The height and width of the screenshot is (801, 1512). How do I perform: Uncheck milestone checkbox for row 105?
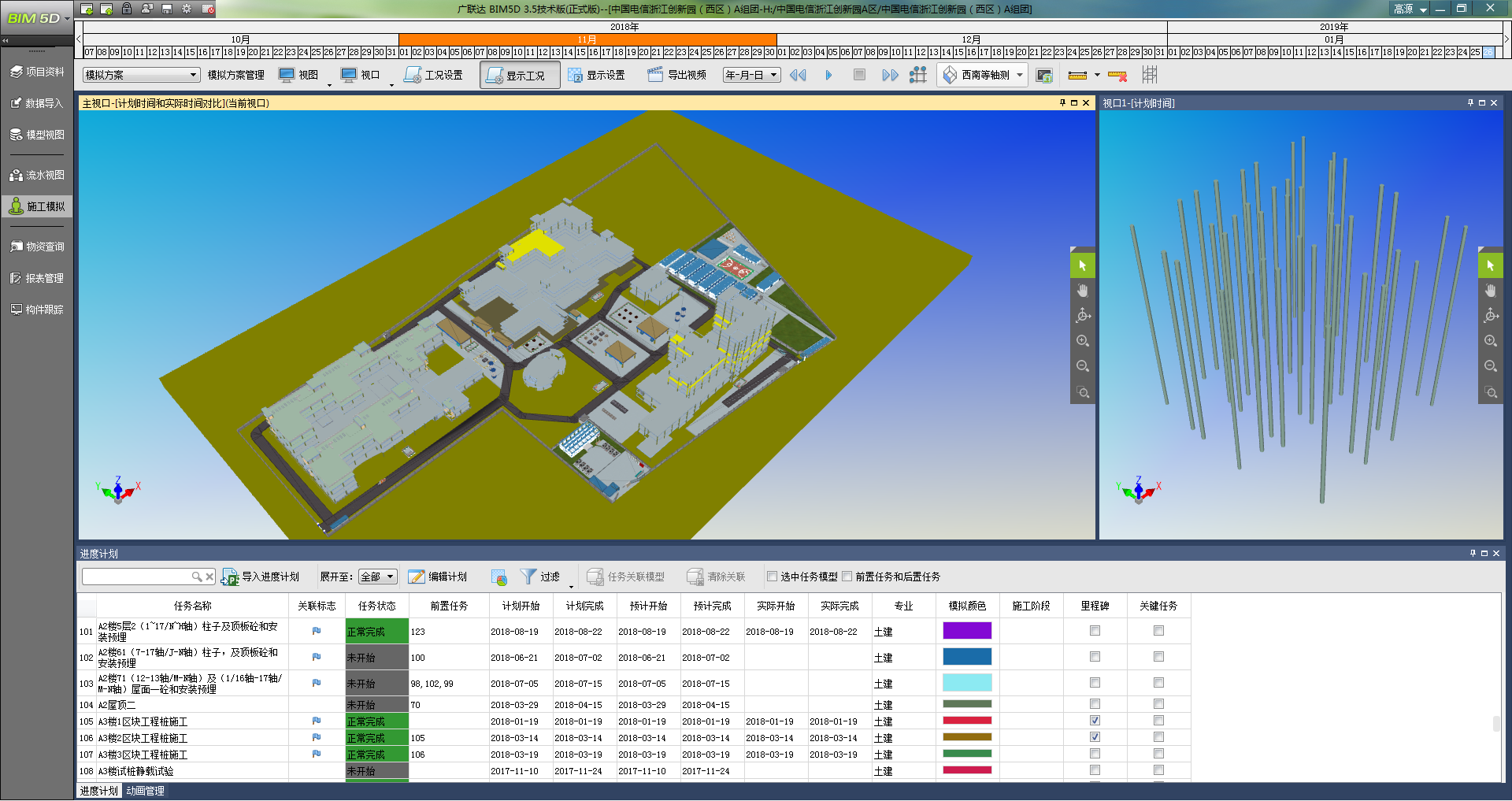pyautogui.click(x=1095, y=721)
